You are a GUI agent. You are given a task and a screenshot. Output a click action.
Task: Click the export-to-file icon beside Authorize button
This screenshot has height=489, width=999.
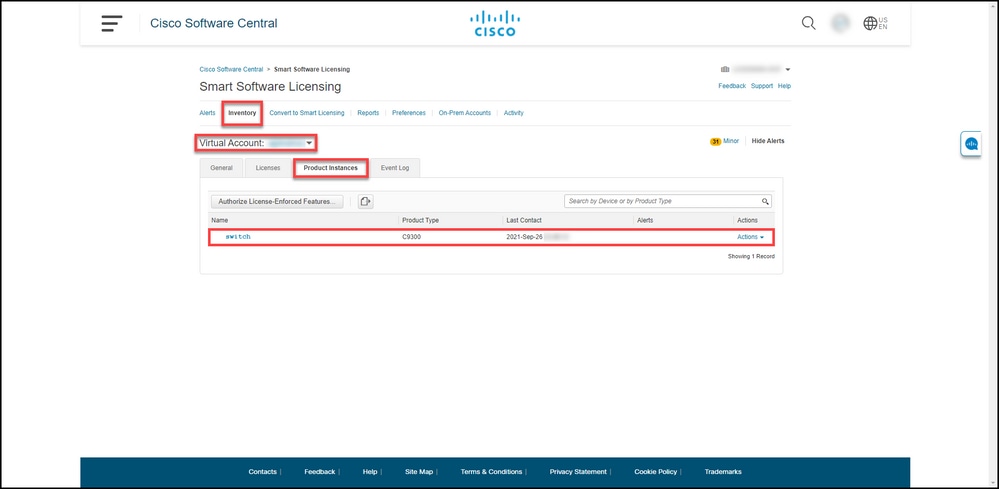(x=365, y=201)
